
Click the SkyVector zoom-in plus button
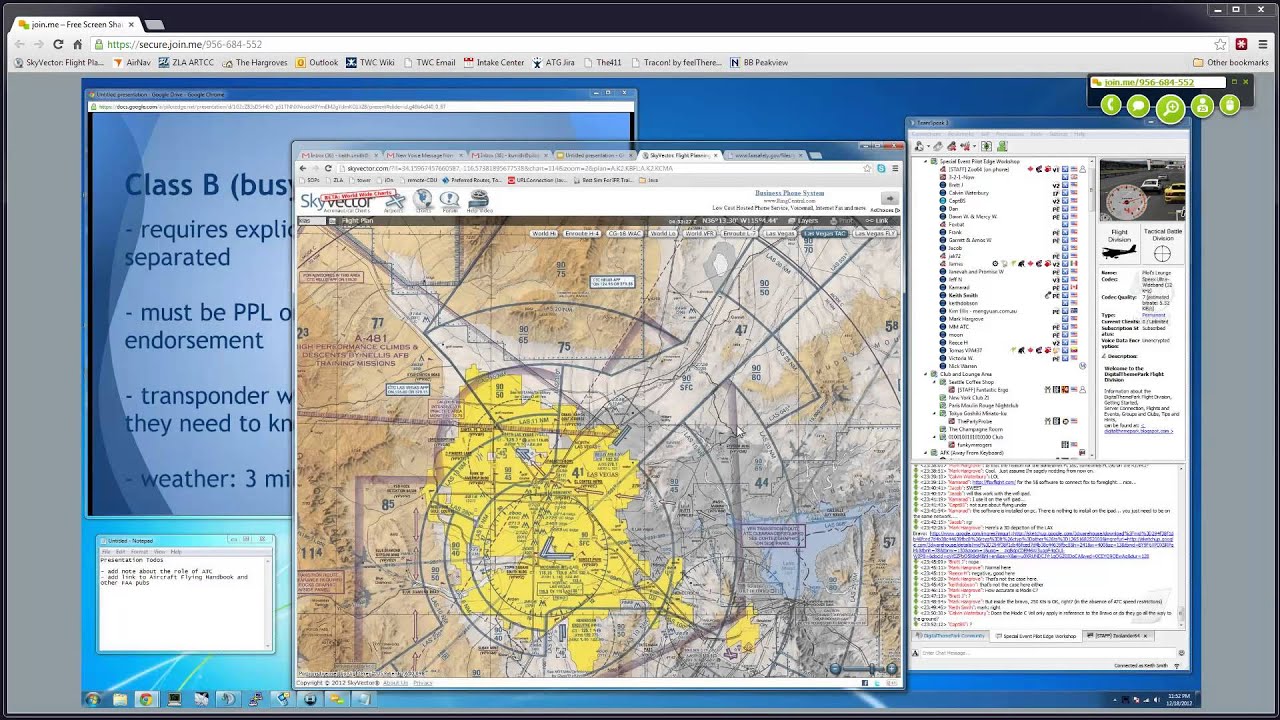coord(891,669)
